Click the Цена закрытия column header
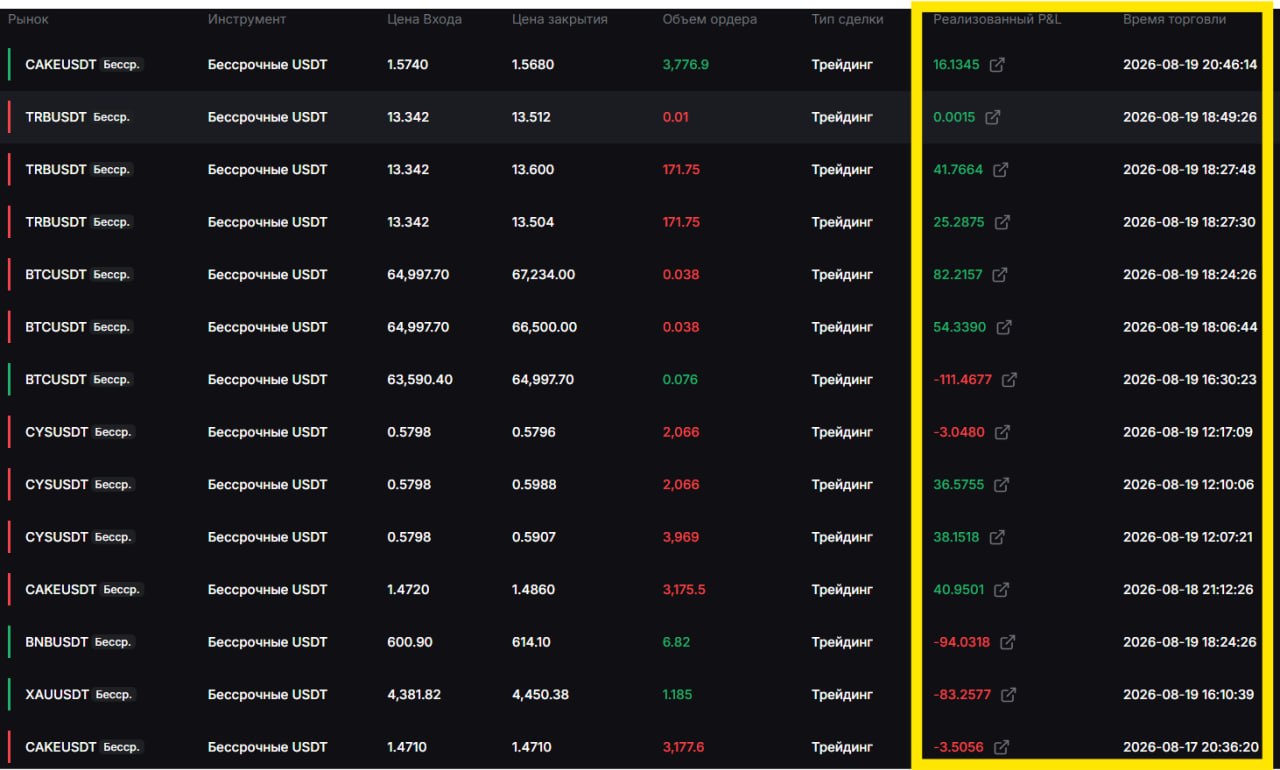The width and height of the screenshot is (1280, 770). point(560,19)
